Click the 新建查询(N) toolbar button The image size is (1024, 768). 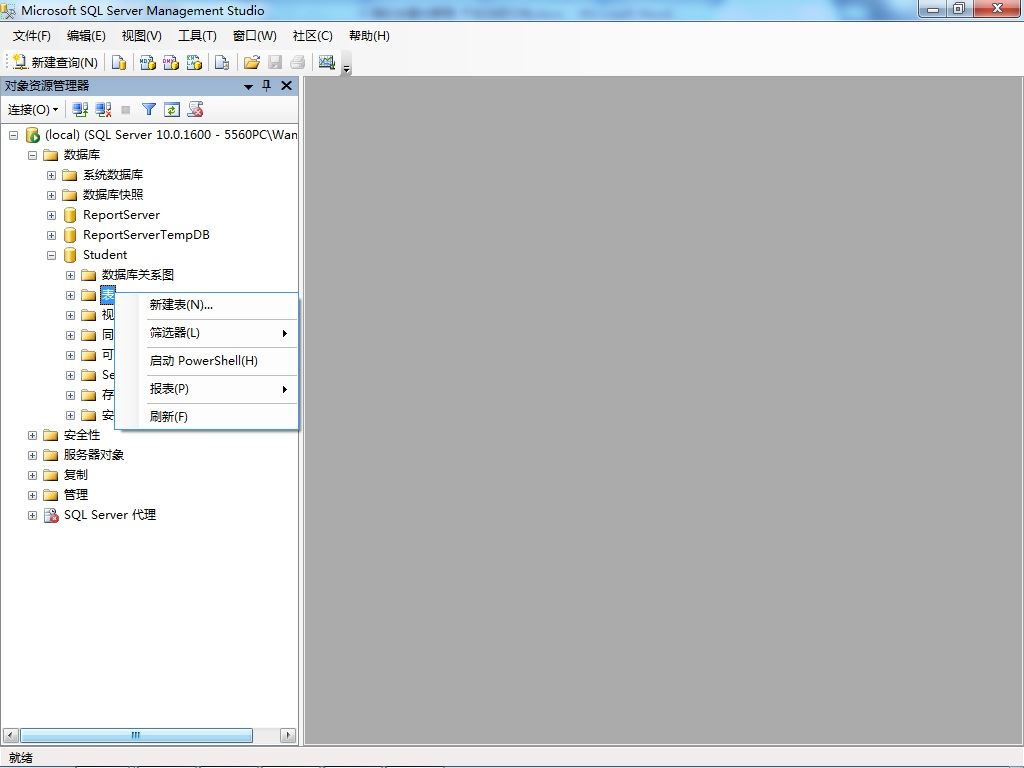[55, 62]
